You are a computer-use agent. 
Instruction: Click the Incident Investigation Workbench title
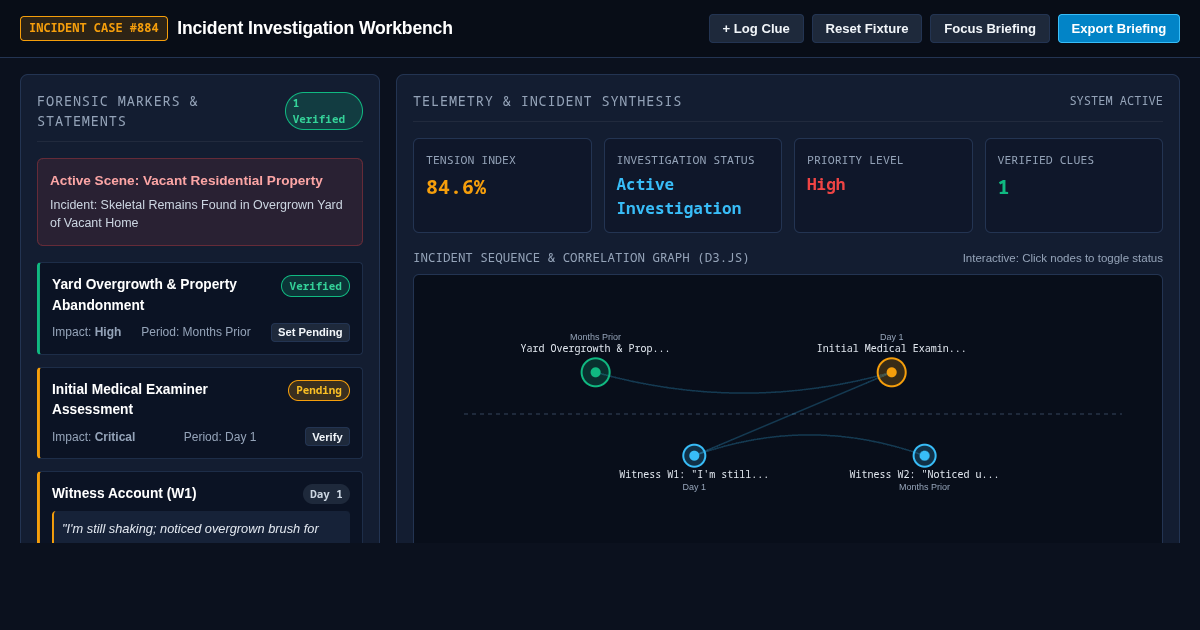point(315,28)
